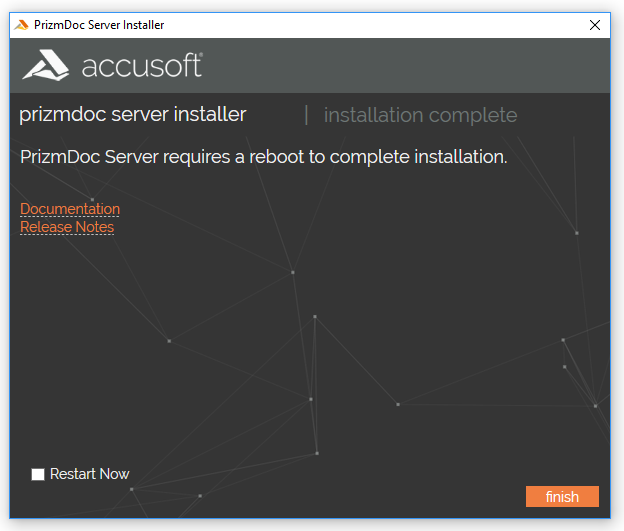Screen dimensions: 624x531
Task: Click the Accusoft logo in header
Action: 112,65
